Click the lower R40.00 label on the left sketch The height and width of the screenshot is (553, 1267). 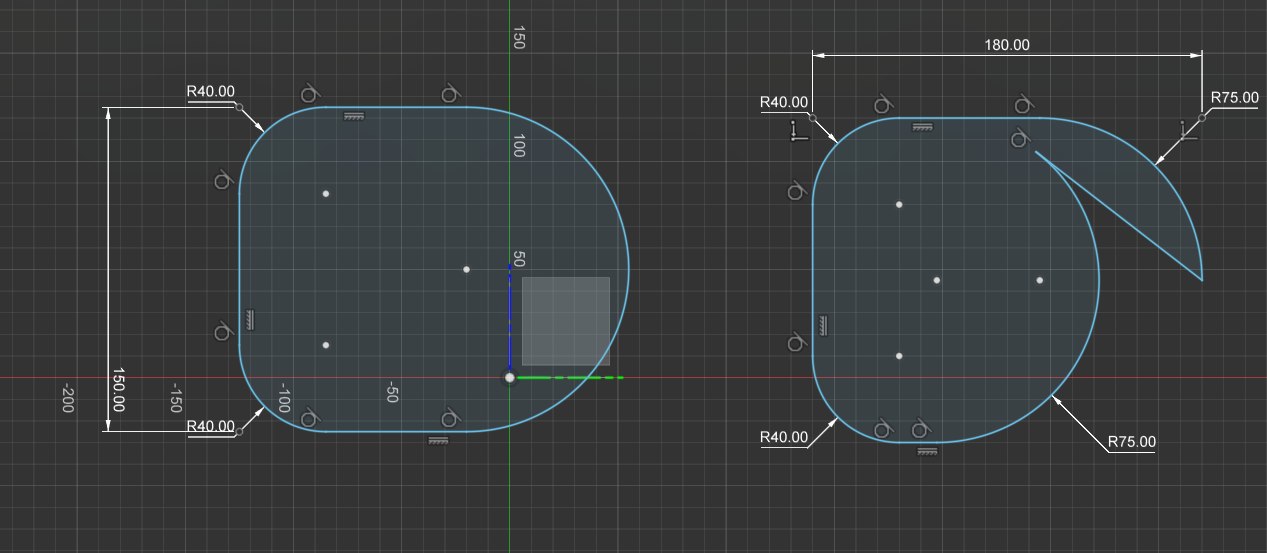coord(211,426)
